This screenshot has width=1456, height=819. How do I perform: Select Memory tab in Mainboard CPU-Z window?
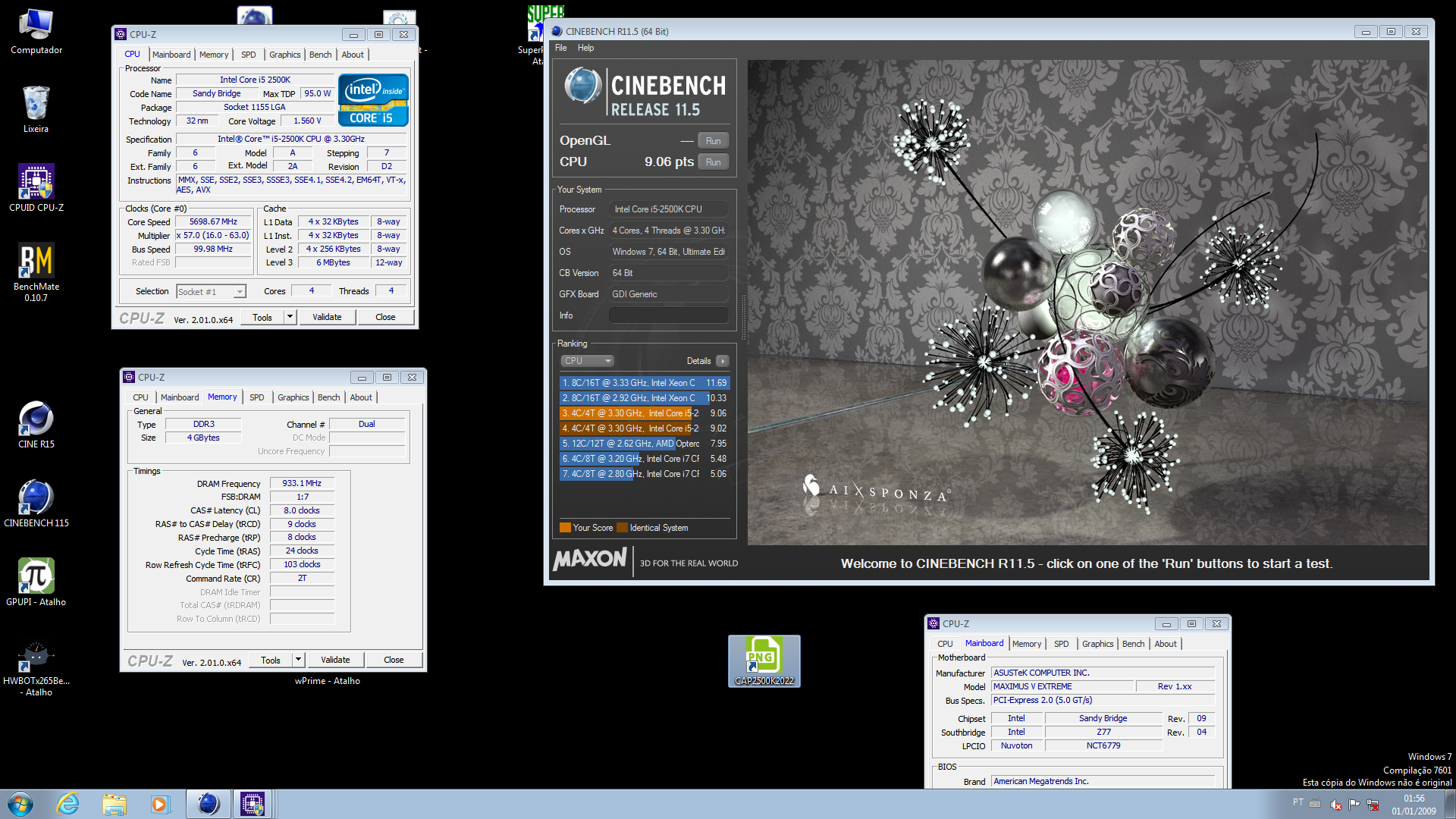tap(1027, 644)
